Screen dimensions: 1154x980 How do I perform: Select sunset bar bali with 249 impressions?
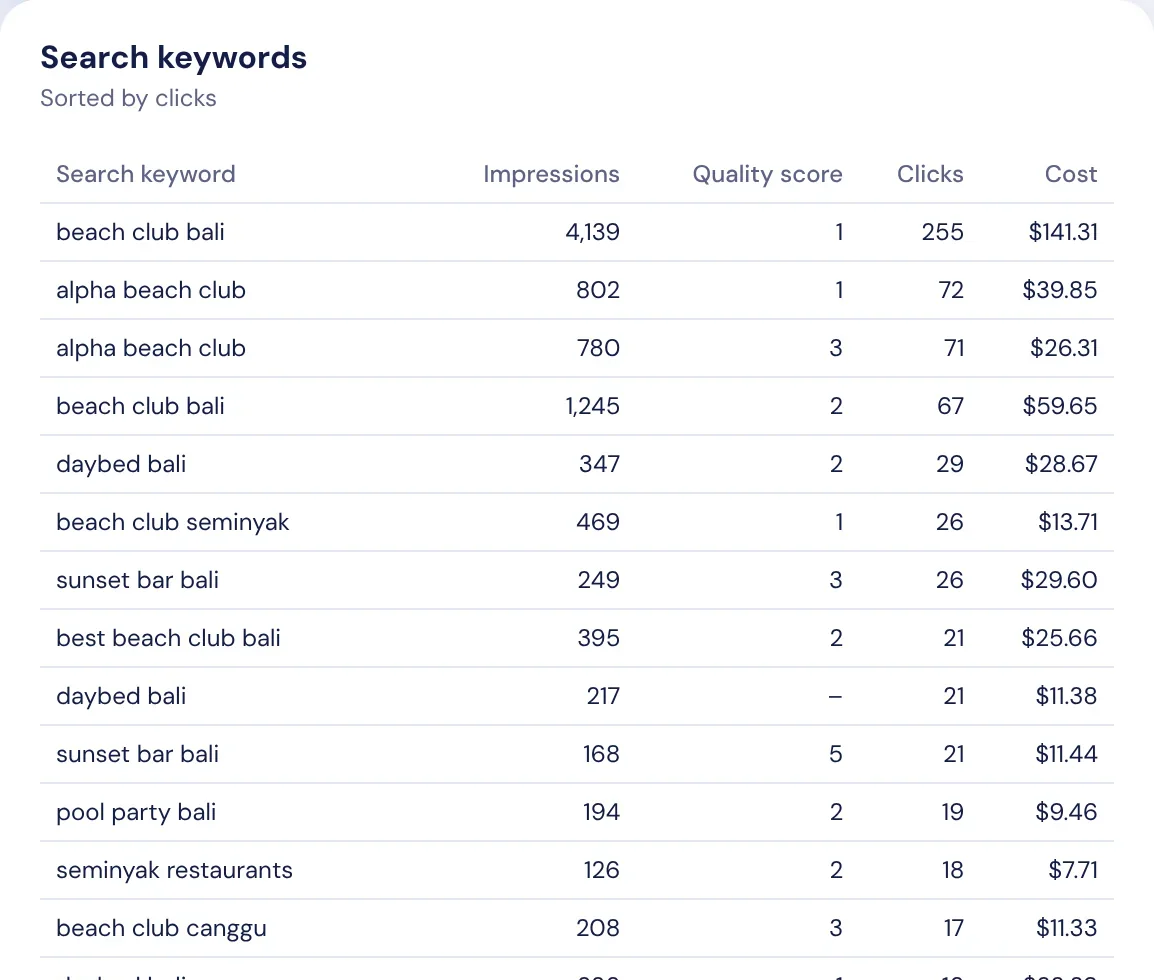point(577,580)
